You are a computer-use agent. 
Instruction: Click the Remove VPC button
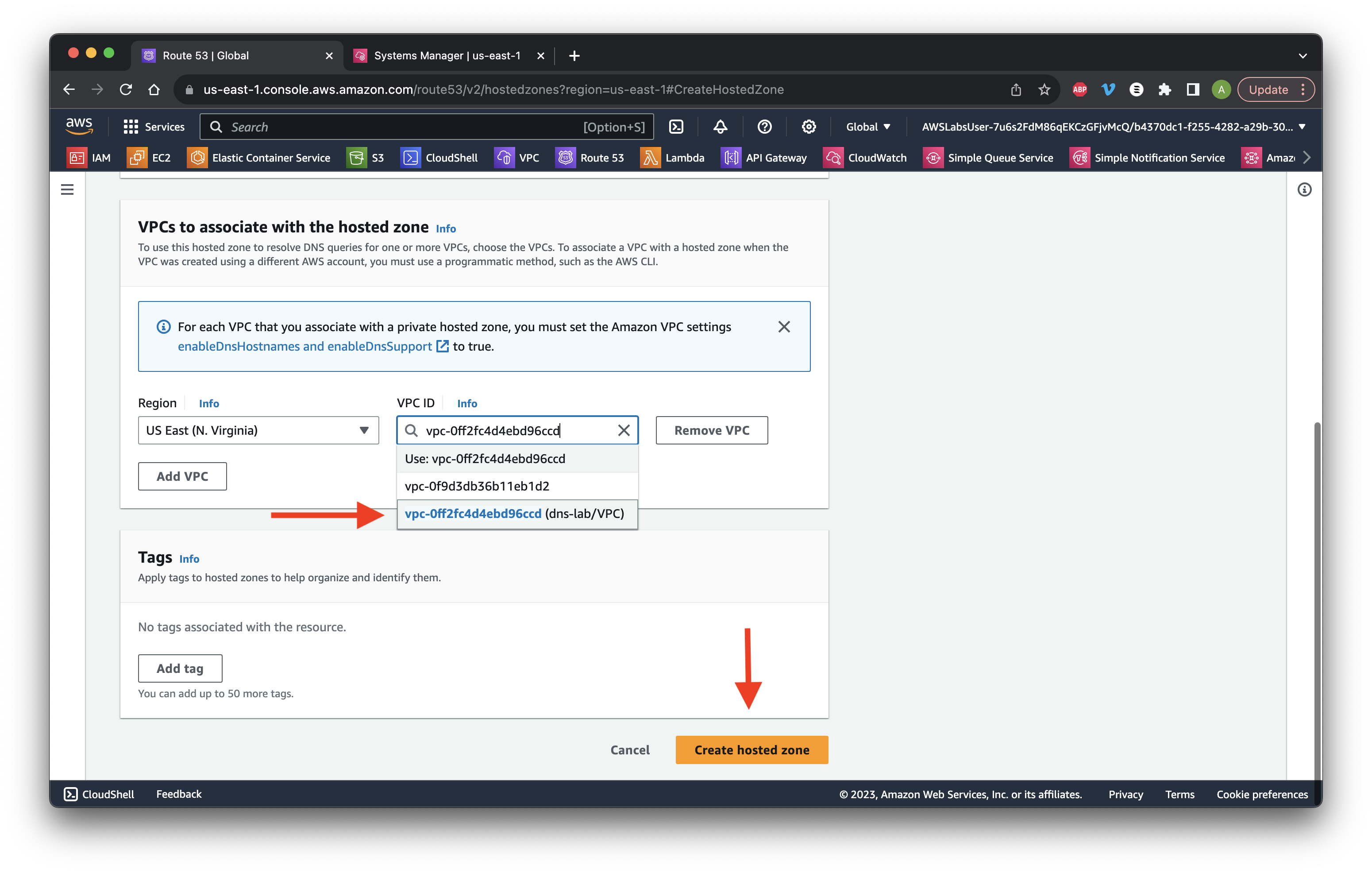coord(712,430)
